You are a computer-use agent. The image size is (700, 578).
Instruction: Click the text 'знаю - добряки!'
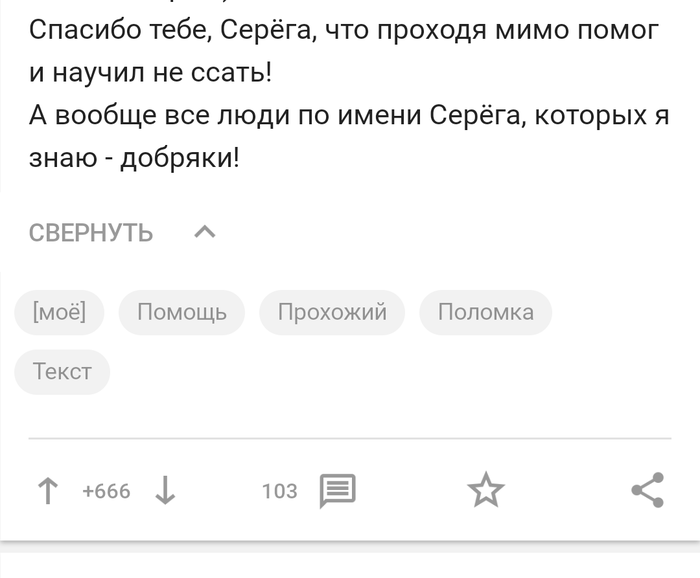(134, 158)
